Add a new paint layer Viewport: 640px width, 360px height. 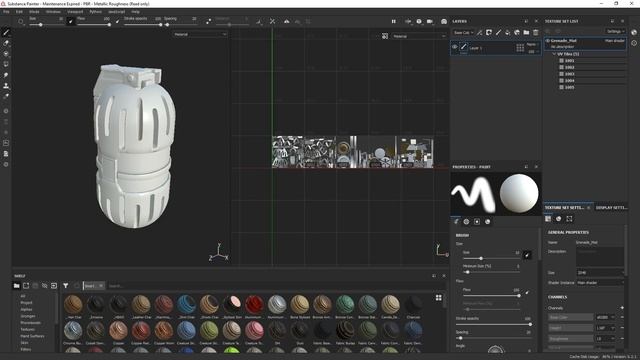pyautogui.click(x=498, y=32)
